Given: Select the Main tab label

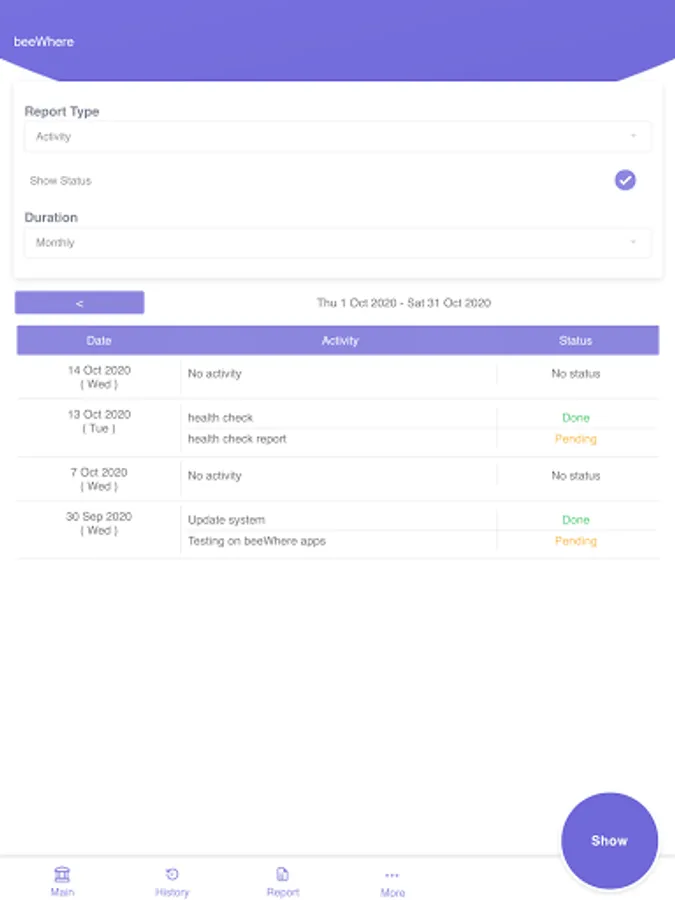Looking at the screenshot, I should [x=62, y=892].
